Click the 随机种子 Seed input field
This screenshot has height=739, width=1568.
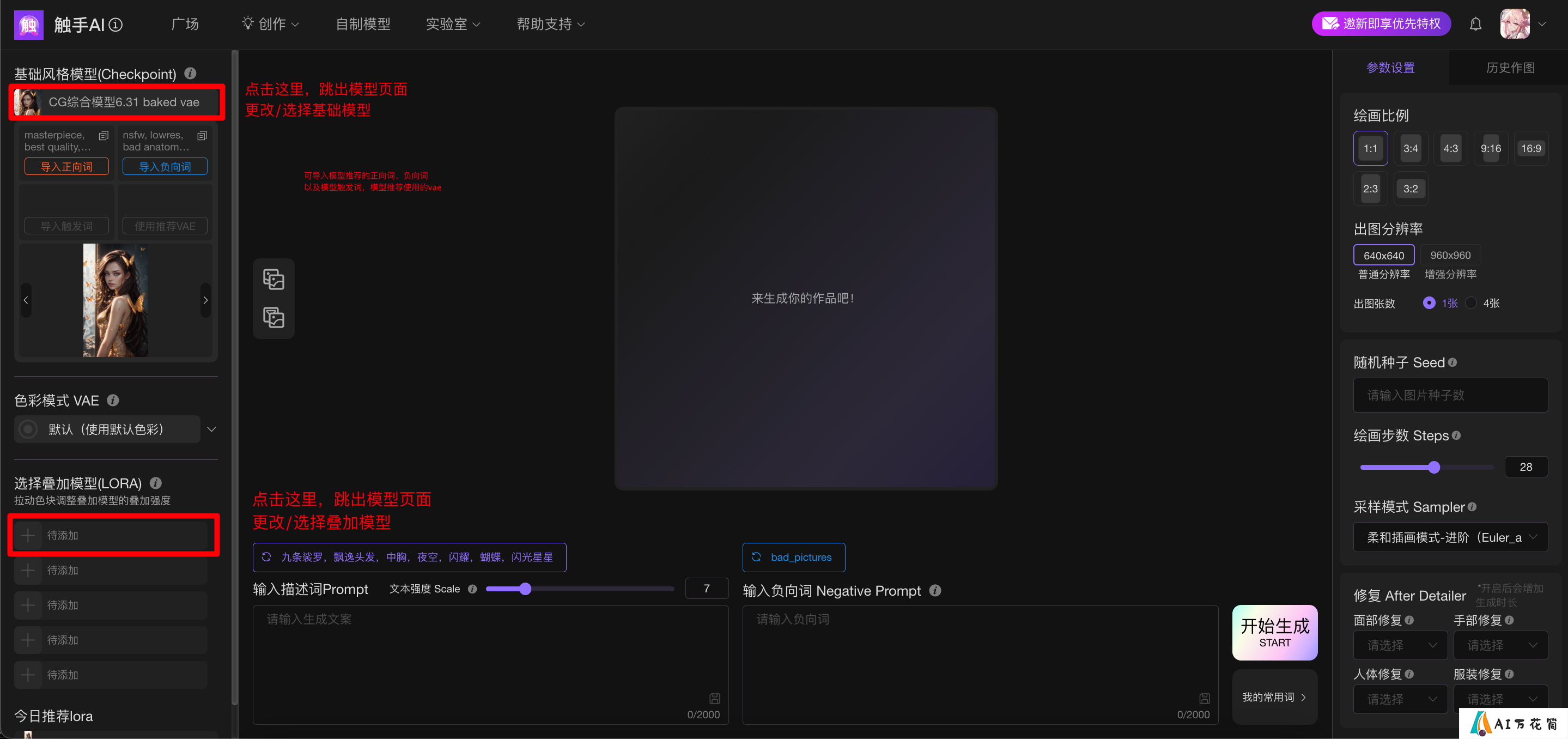tap(1450, 395)
